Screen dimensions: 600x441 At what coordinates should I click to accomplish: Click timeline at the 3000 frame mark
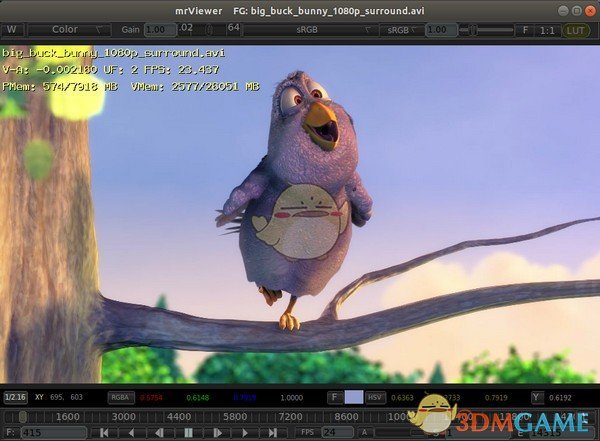[124, 416]
